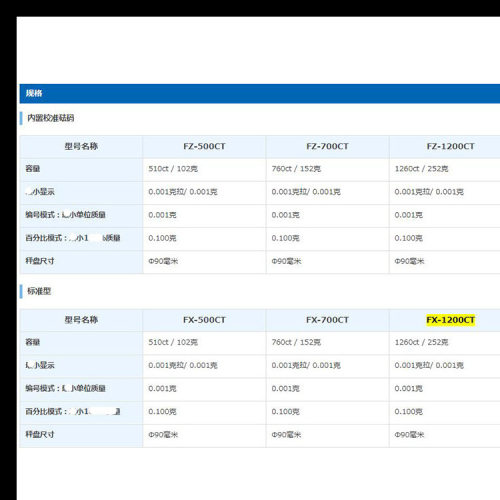Click 760ct / 152克 under FZ-700CT
Viewport: 500px width, 500px height.
pos(296,169)
